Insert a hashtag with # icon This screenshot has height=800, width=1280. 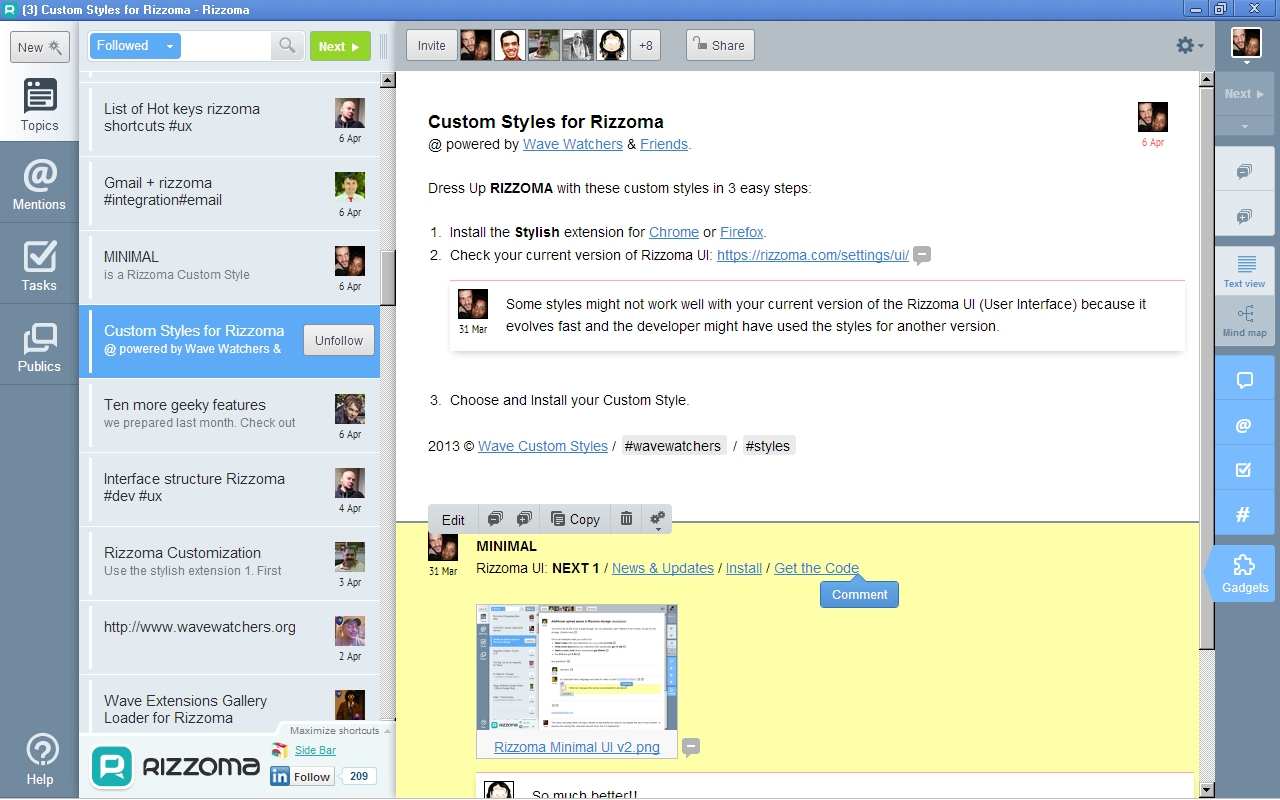click(1245, 514)
